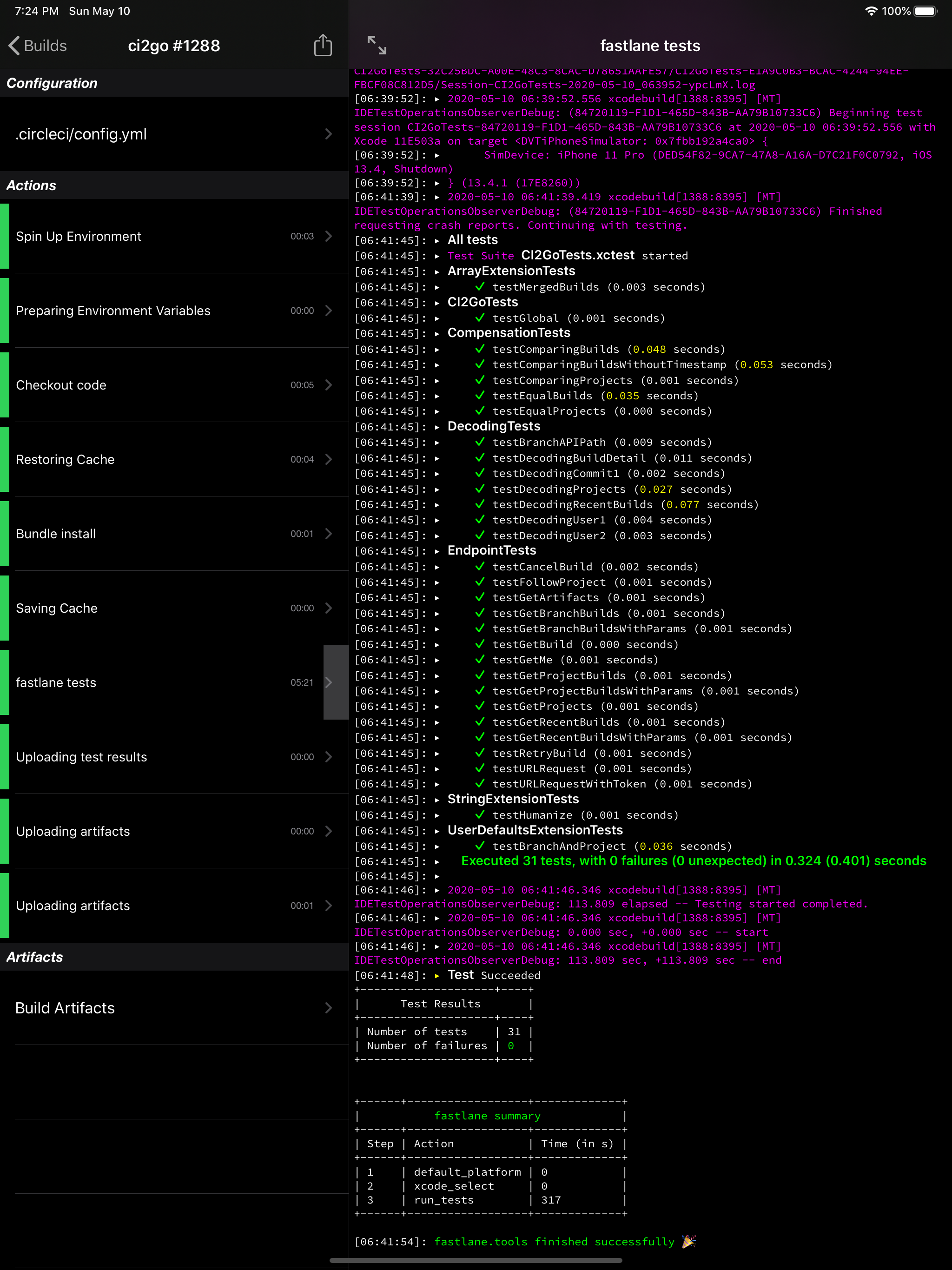Open the 00:01 Uploading artifacts action
952x1270 pixels.
174,906
